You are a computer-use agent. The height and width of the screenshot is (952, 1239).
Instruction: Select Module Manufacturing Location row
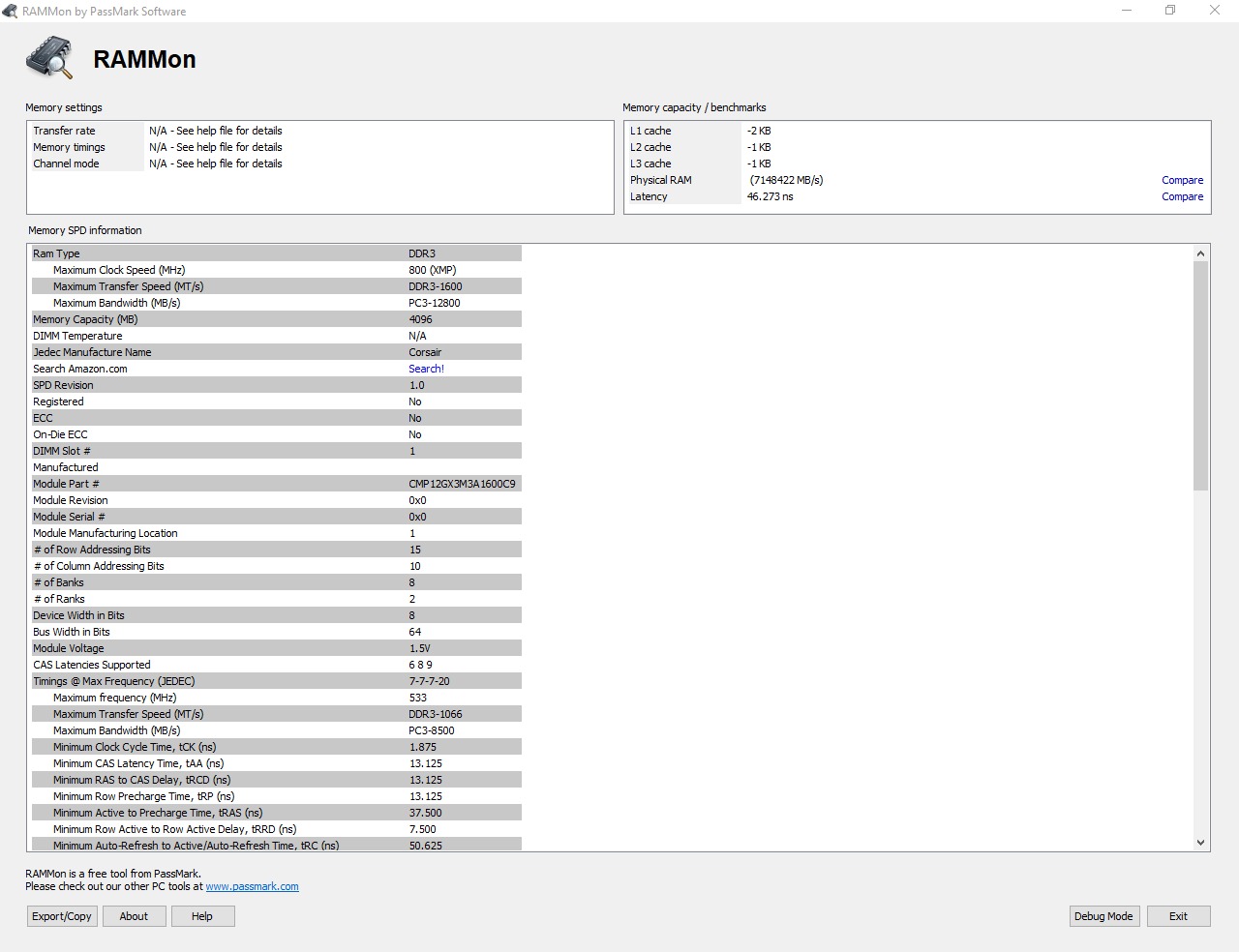point(277,533)
